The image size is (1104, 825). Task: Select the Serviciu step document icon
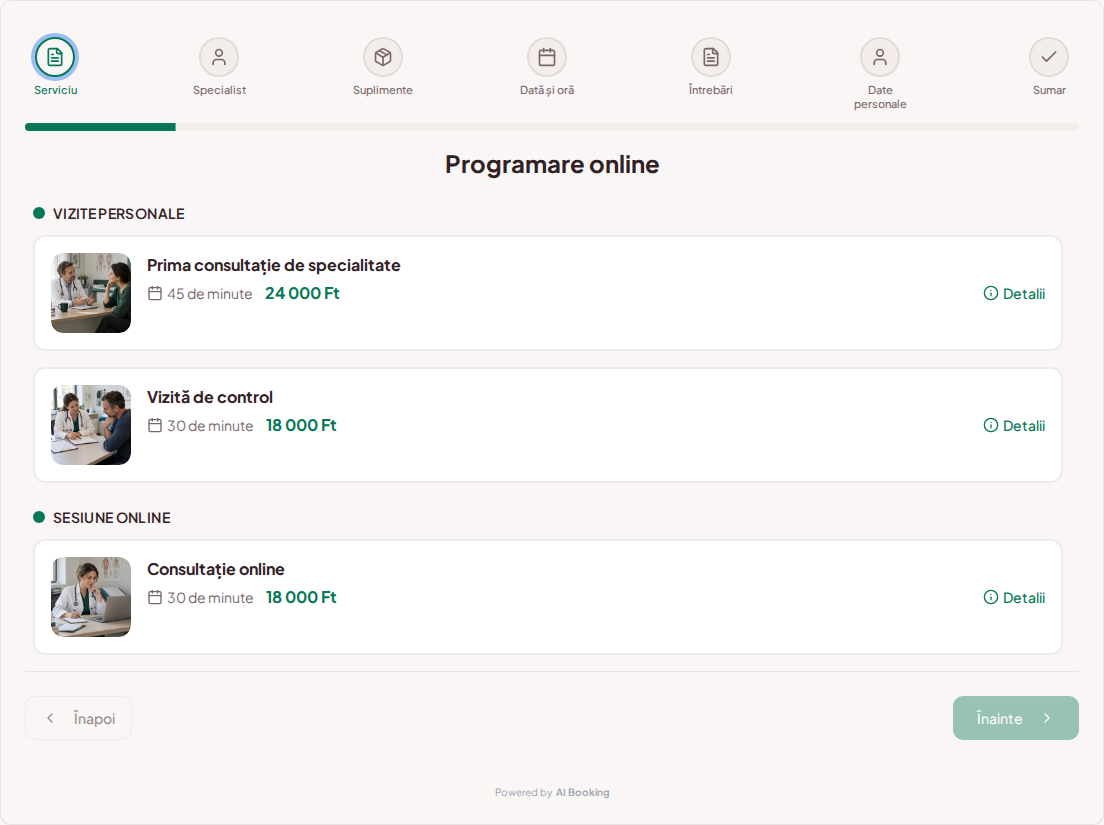coord(55,57)
